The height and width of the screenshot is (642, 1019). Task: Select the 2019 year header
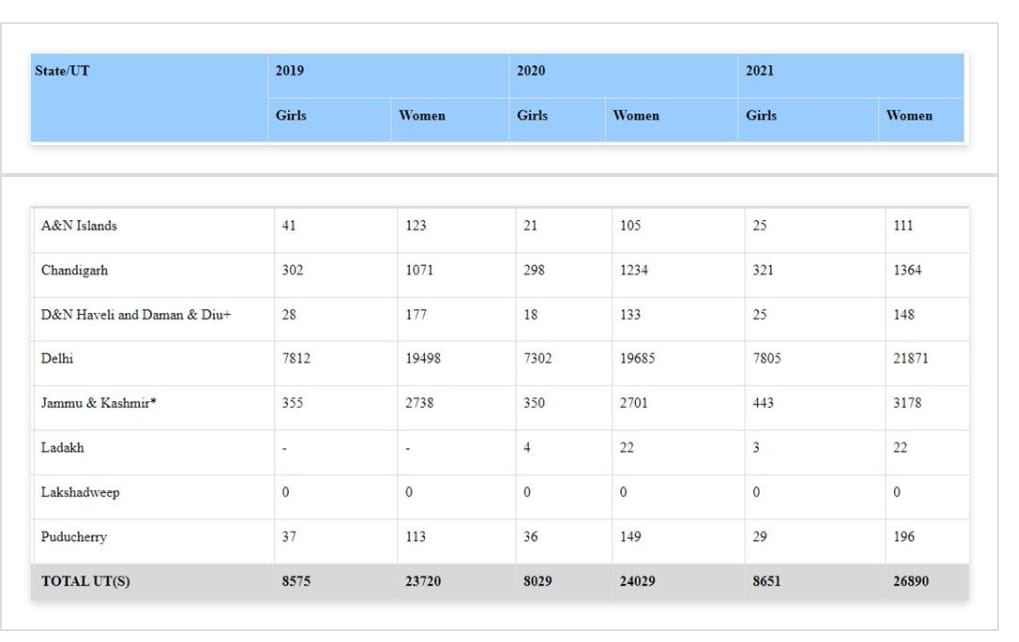tap(290, 71)
